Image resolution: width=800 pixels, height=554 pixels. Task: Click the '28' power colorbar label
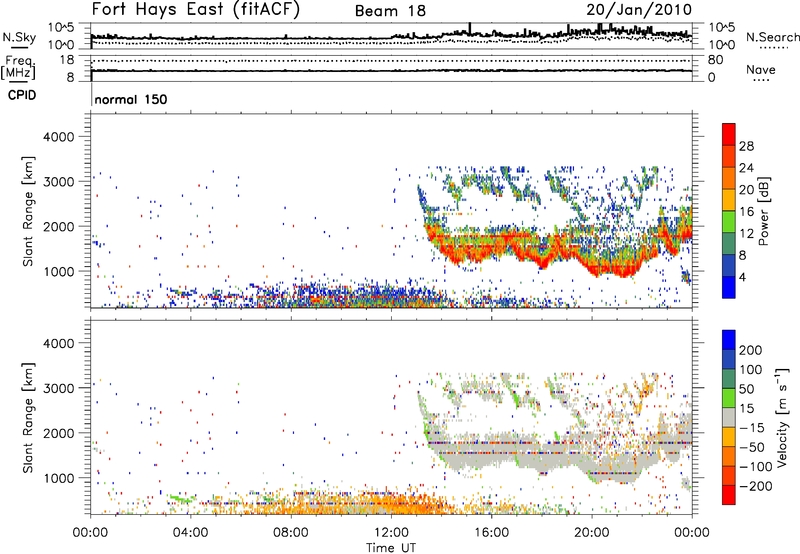pyautogui.click(x=746, y=146)
